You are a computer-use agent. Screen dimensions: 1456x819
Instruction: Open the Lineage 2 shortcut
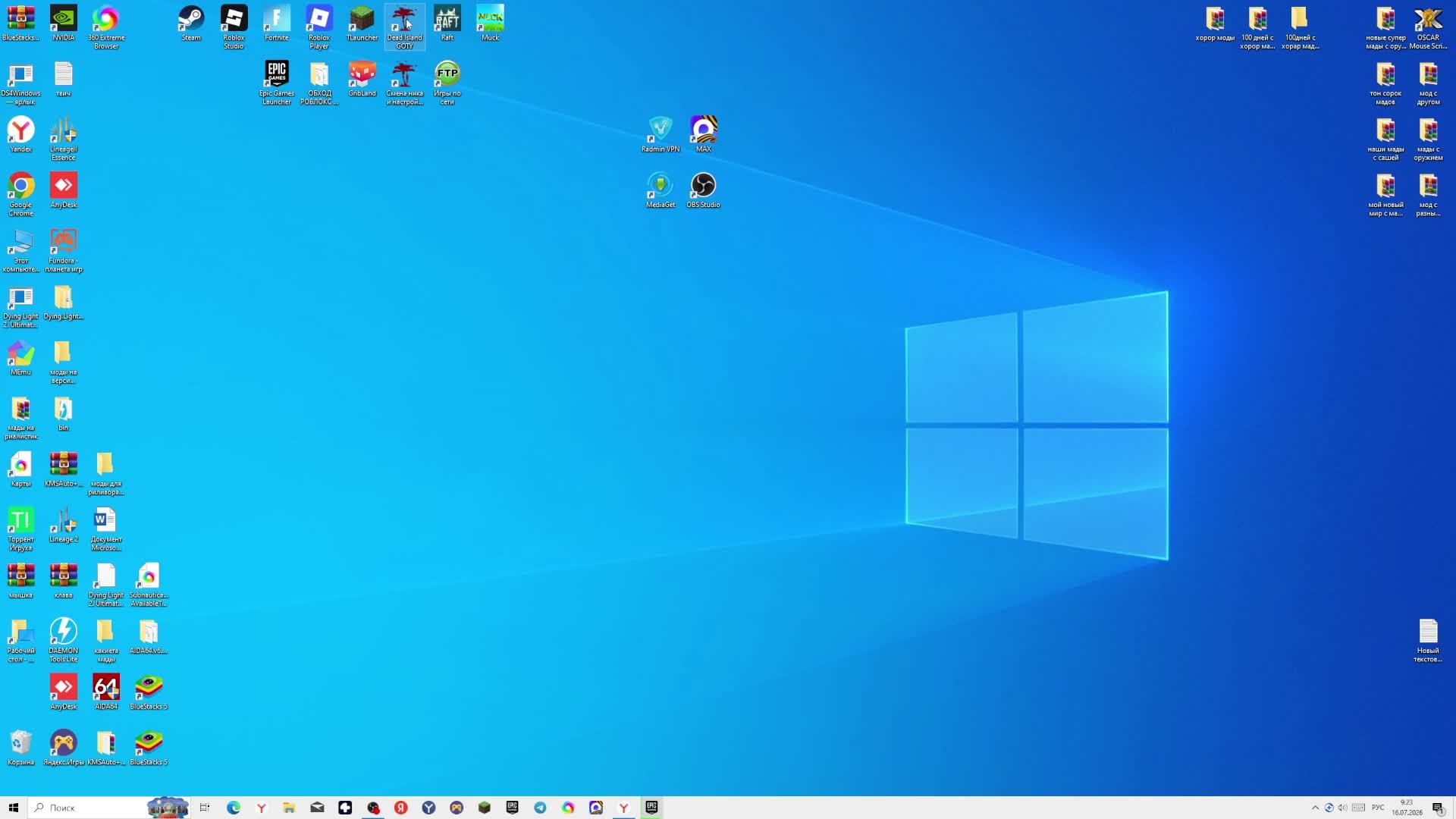[x=64, y=525]
